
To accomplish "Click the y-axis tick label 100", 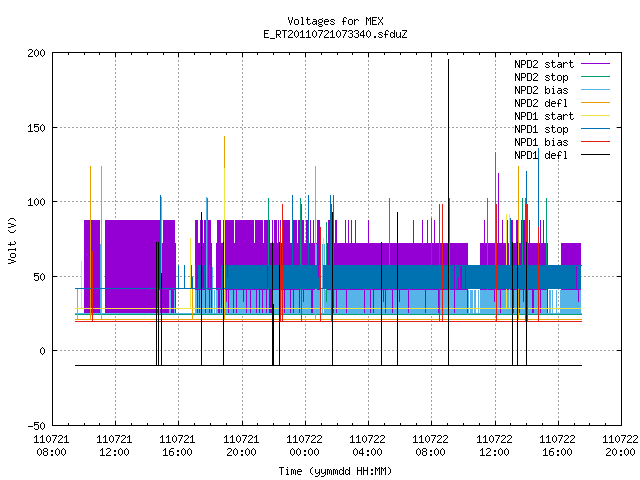I will click(36, 202).
